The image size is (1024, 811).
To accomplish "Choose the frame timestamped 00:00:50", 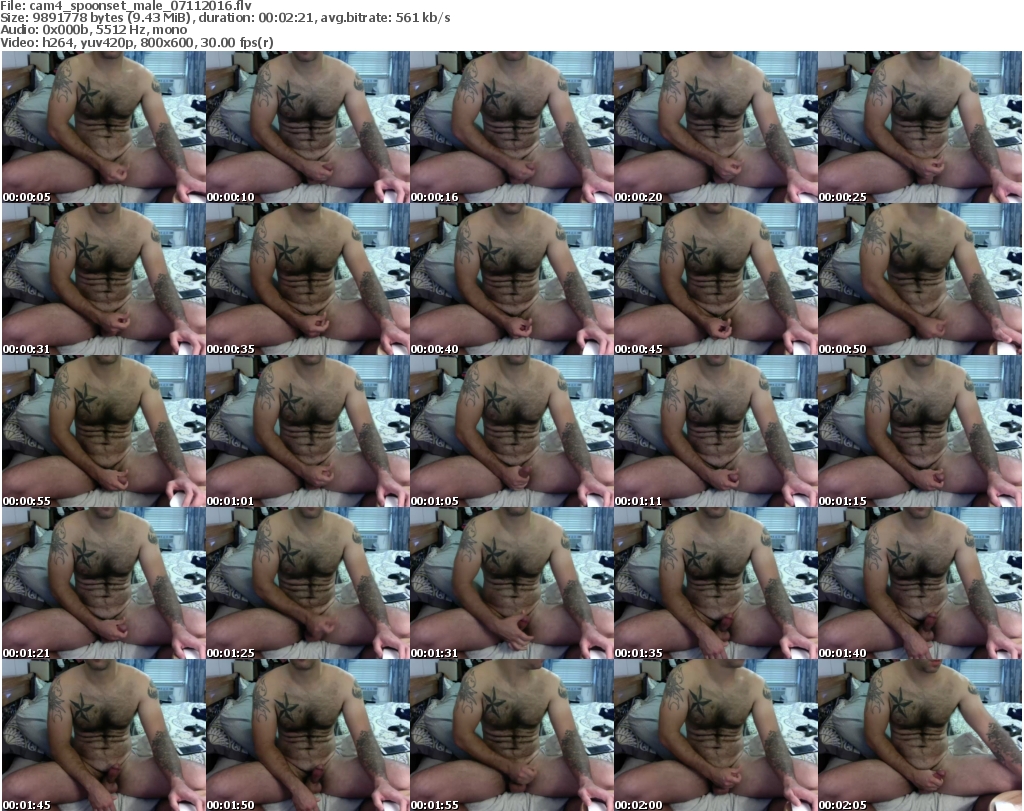I will 920,279.
